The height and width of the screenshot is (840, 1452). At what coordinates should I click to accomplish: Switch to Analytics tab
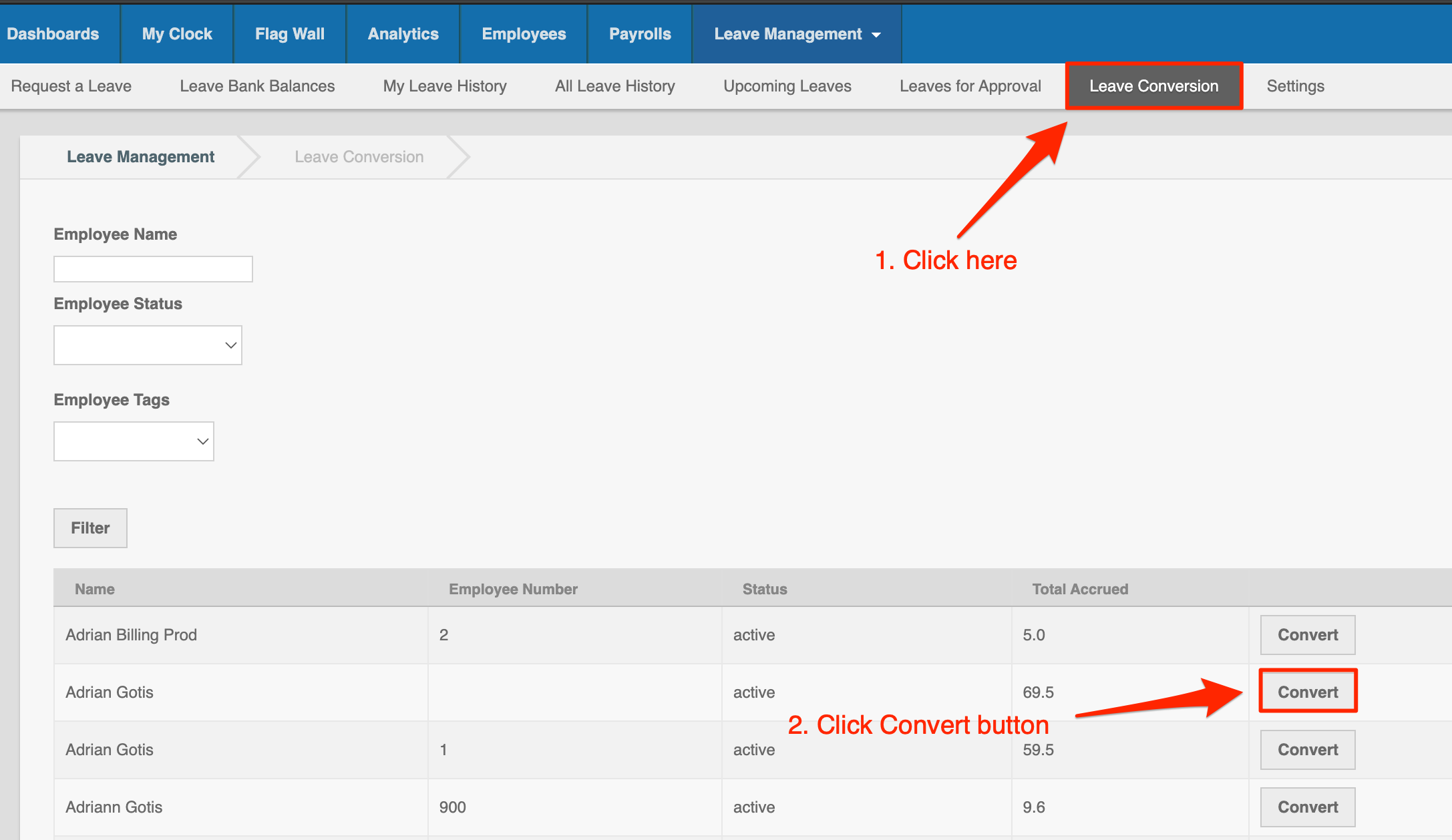pyautogui.click(x=403, y=34)
